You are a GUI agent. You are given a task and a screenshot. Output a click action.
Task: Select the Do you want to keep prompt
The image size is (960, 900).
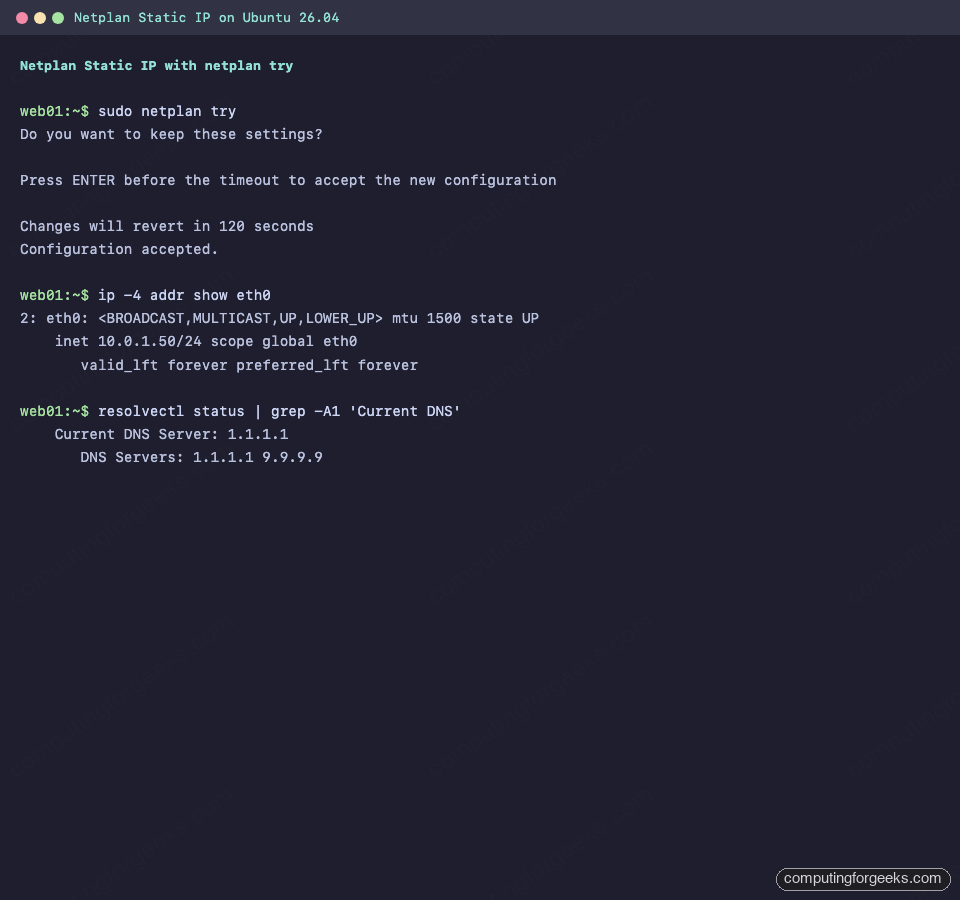[170, 134]
